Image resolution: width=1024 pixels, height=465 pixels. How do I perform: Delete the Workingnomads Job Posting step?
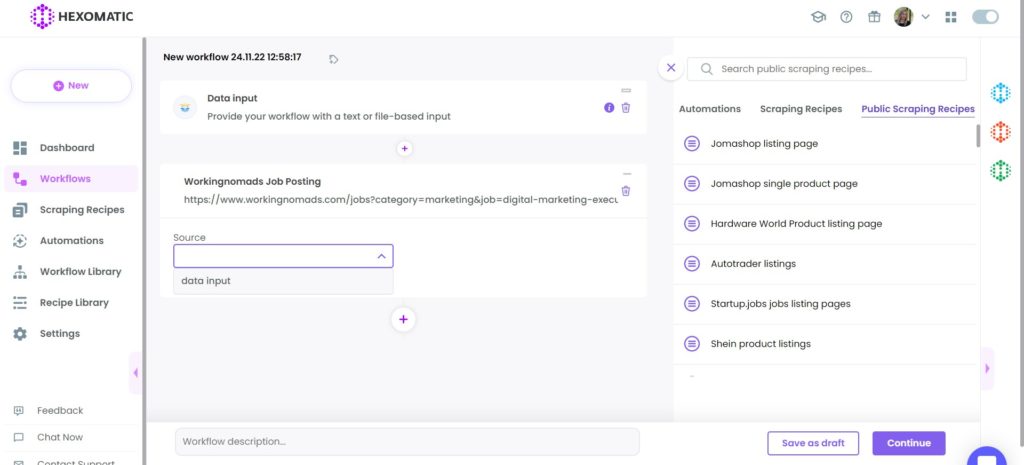pyautogui.click(x=626, y=191)
